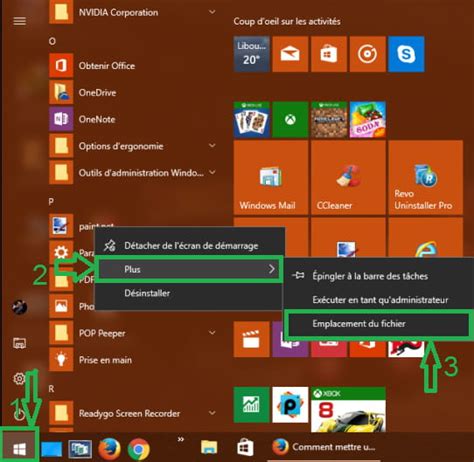The height and width of the screenshot is (462, 474).
Task: Open the Mail envelope tile
Action: coord(290,54)
